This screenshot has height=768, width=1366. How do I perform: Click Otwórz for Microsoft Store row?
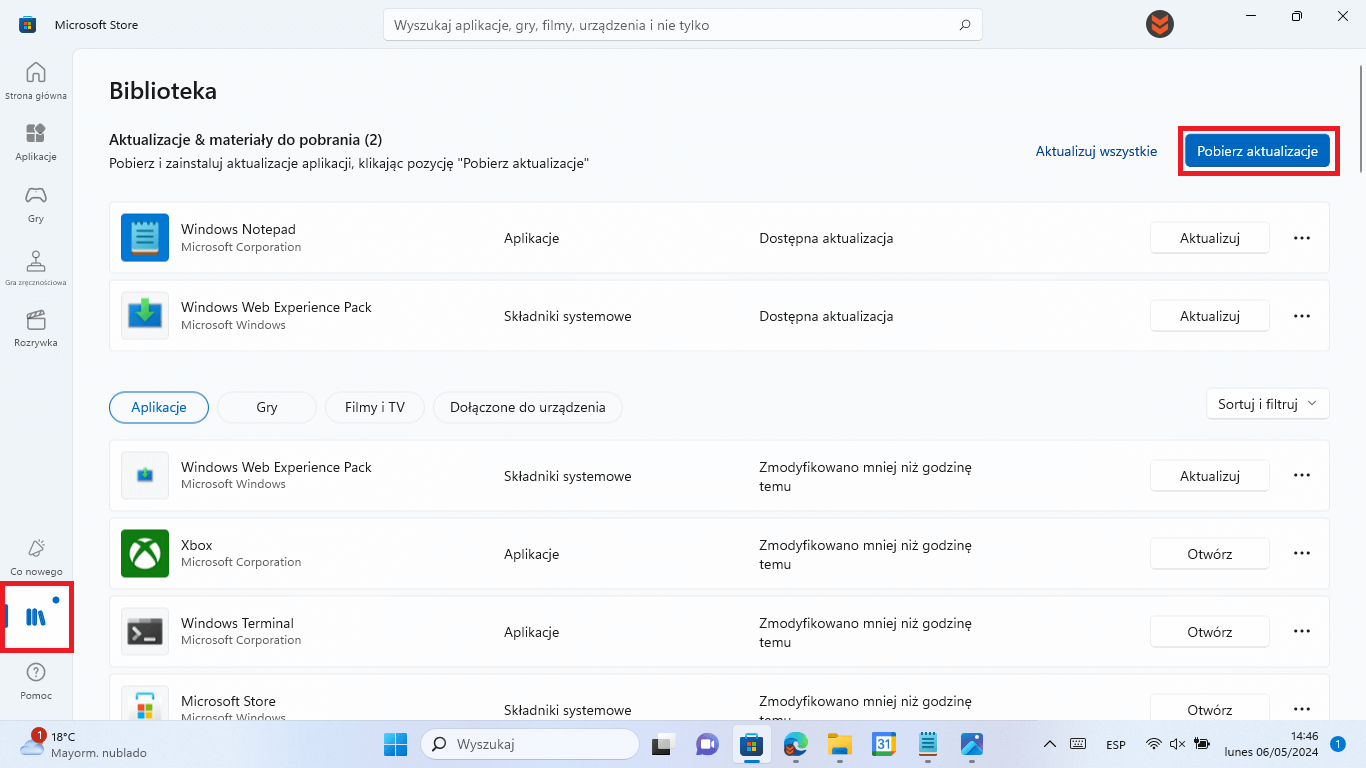(x=1210, y=709)
